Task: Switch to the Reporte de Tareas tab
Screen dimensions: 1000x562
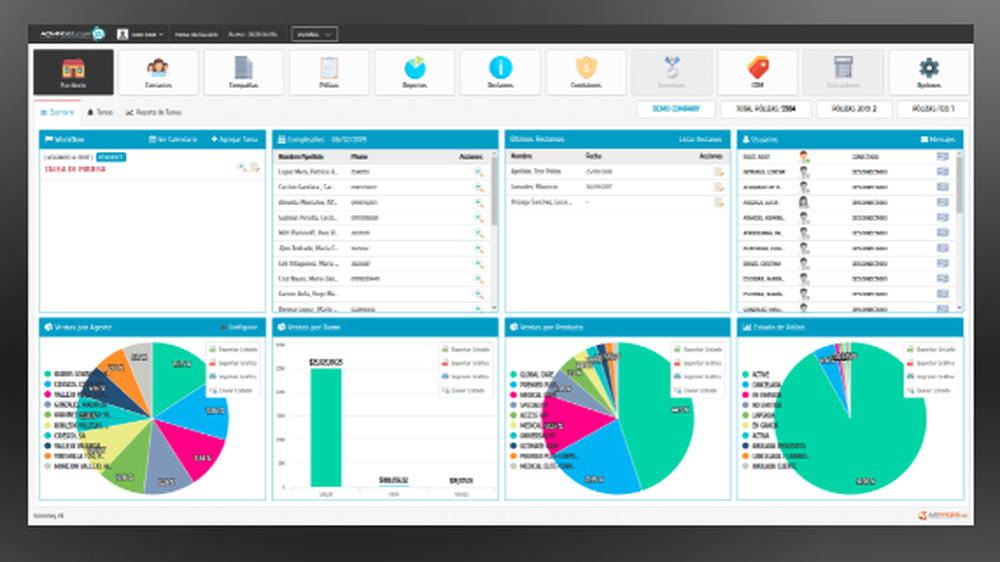Action: pyautogui.click(x=154, y=112)
